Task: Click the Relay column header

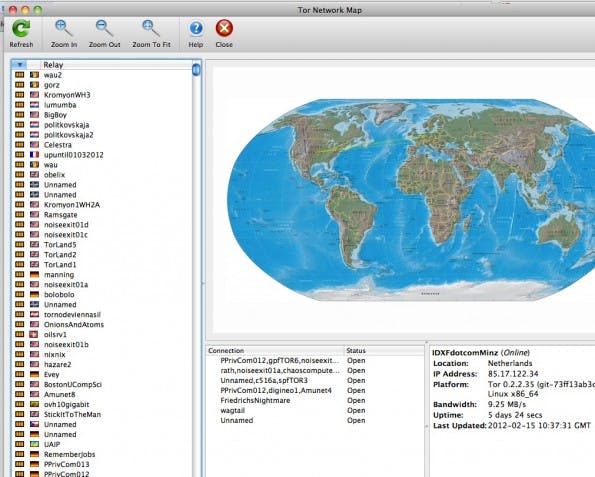Action: tap(116, 65)
